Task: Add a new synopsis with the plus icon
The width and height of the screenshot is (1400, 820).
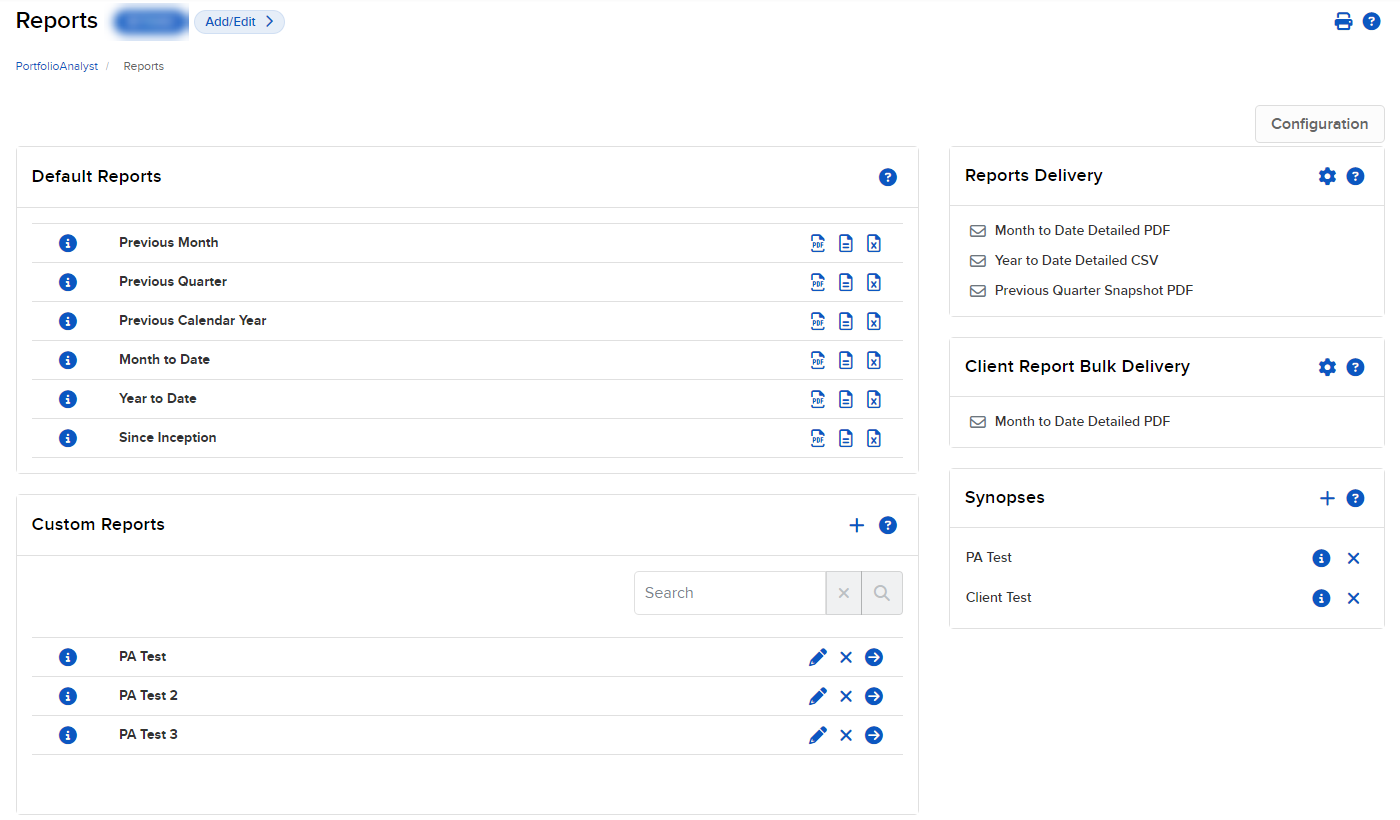Action: tap(1327, 498)
